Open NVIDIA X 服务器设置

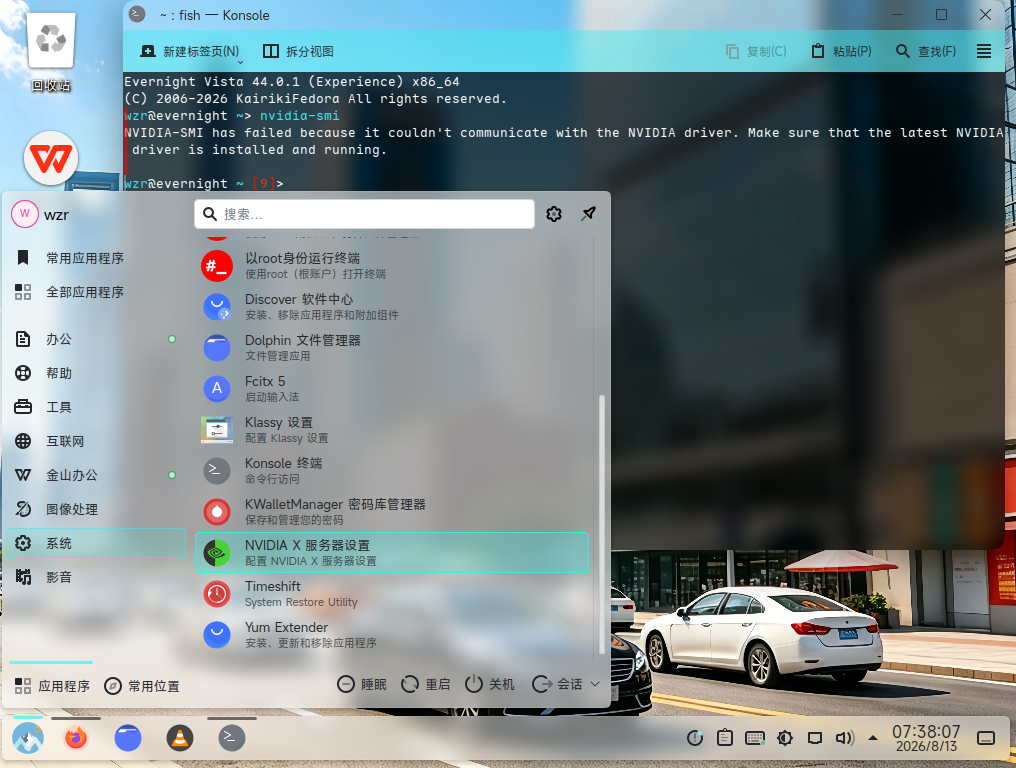click(391, 553)
